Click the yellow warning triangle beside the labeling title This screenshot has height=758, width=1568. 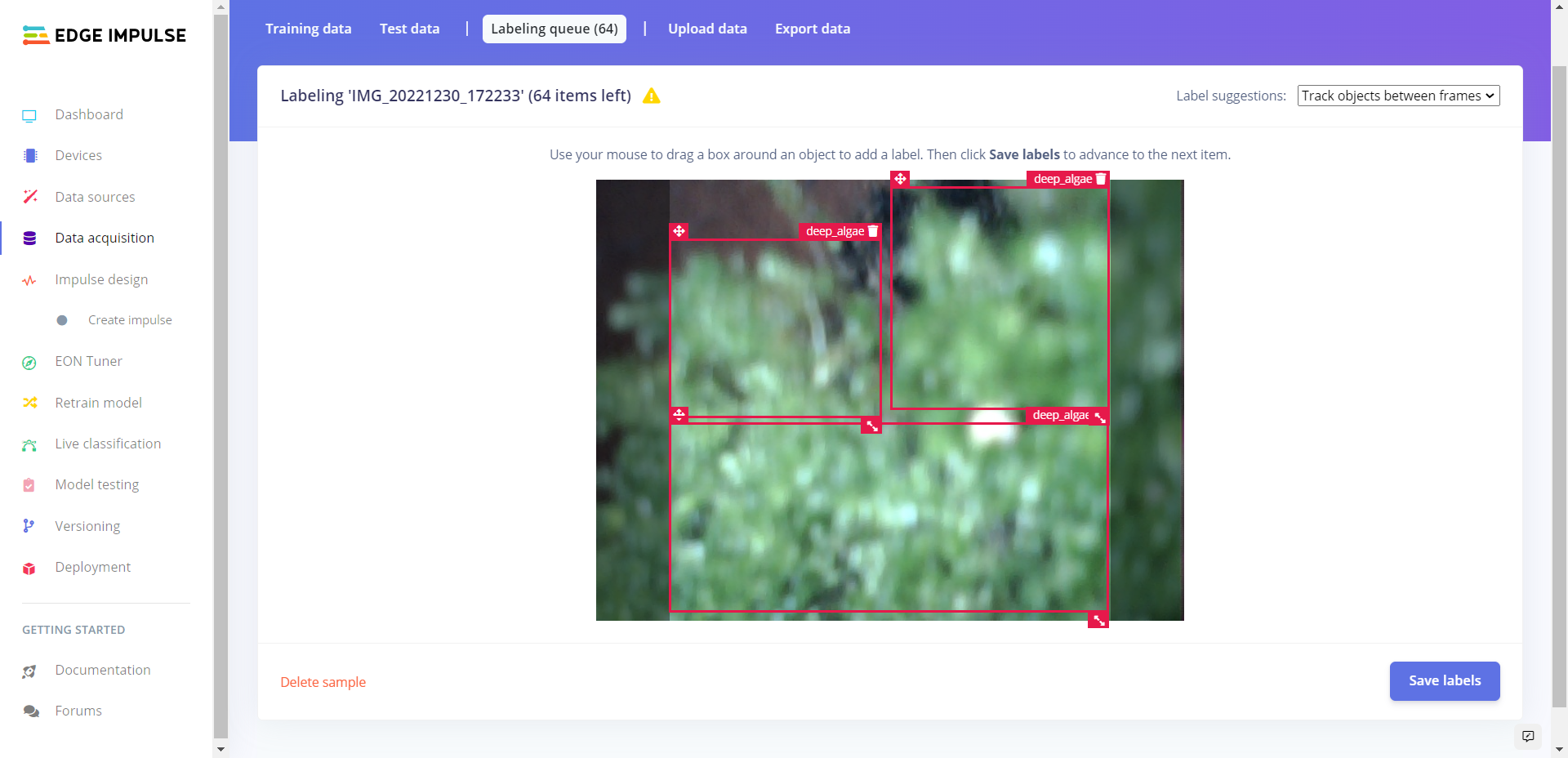tap(651, 96)
